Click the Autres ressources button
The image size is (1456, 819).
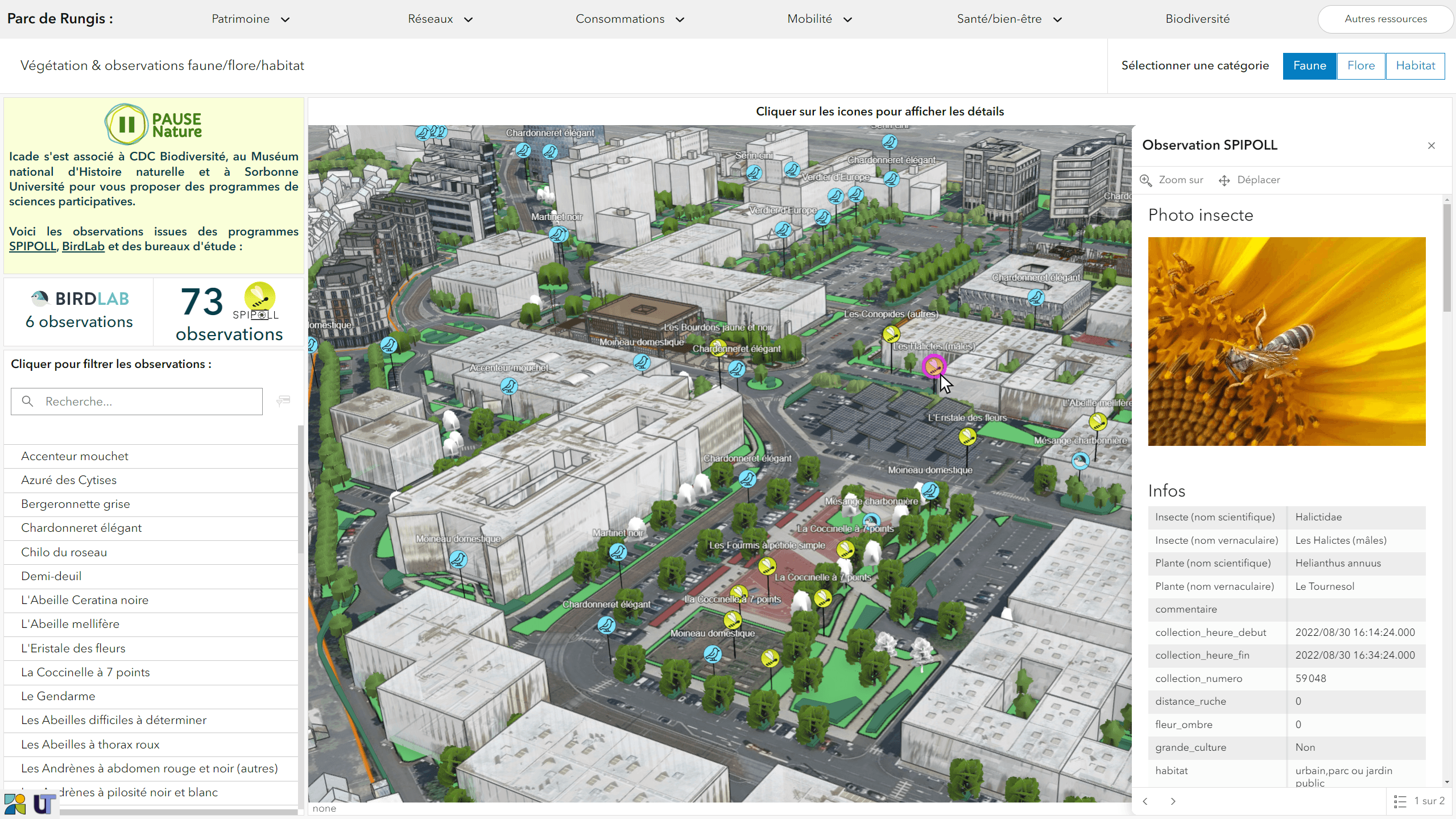1385,19
